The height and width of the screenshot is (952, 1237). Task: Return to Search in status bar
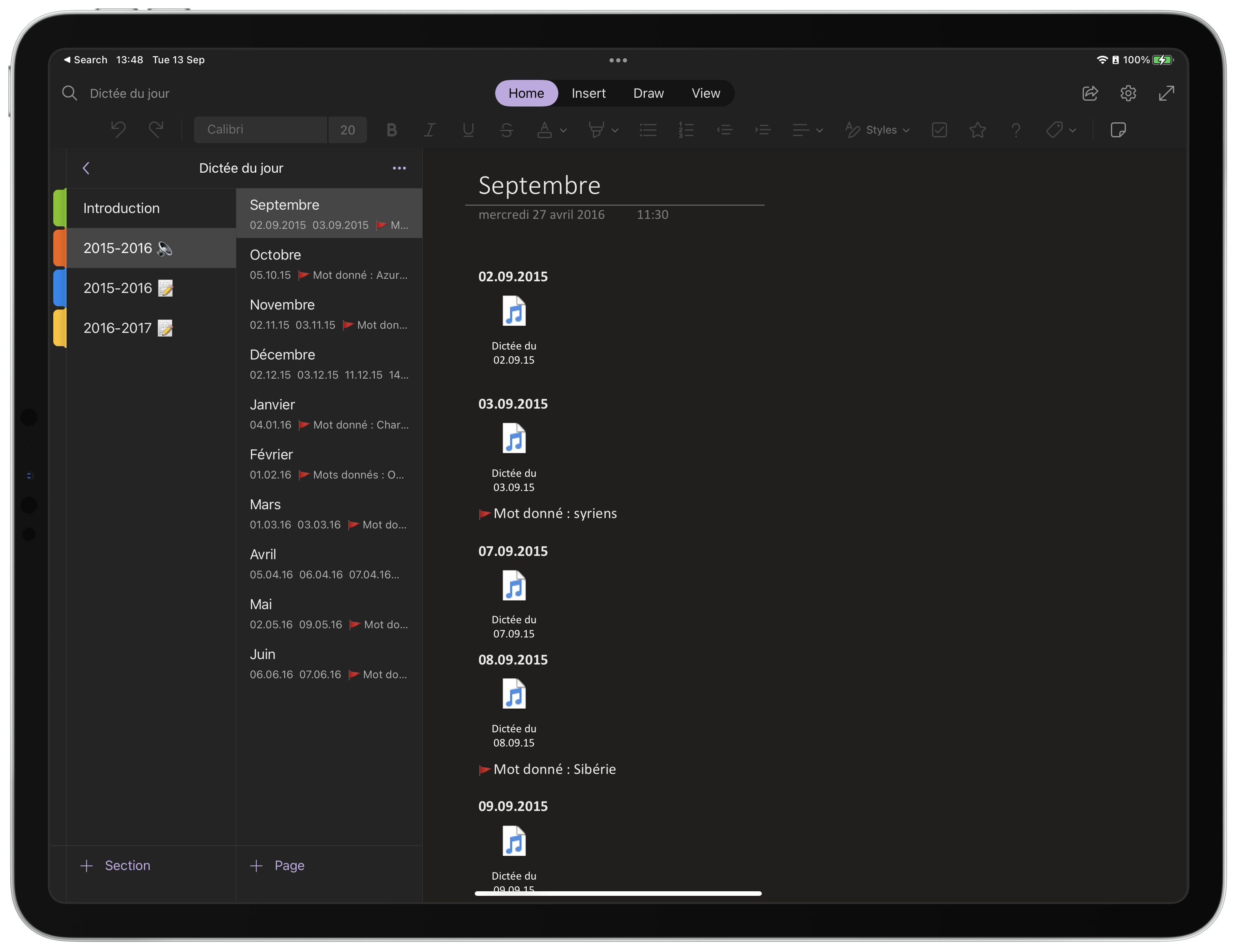(x=86, y=60)
